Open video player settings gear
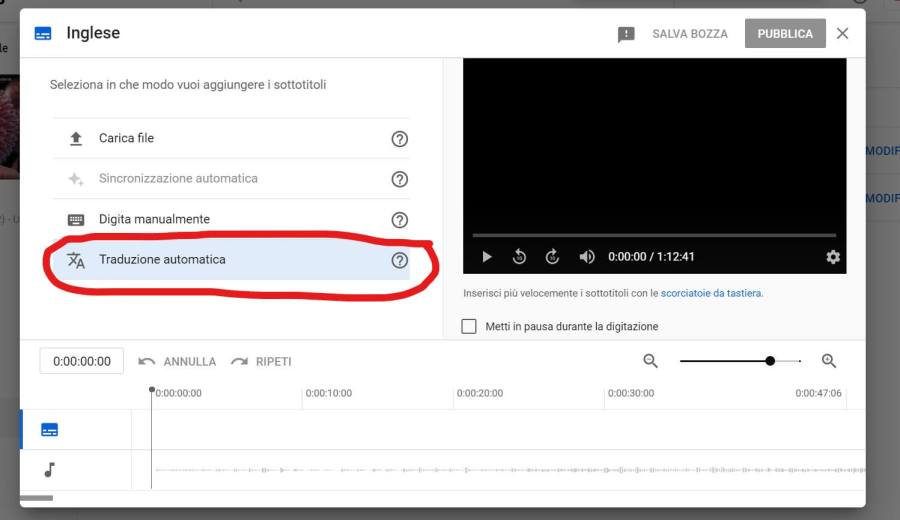Image resolution: width=900 pixels, height=520 pixels. (x=833, y=257)
